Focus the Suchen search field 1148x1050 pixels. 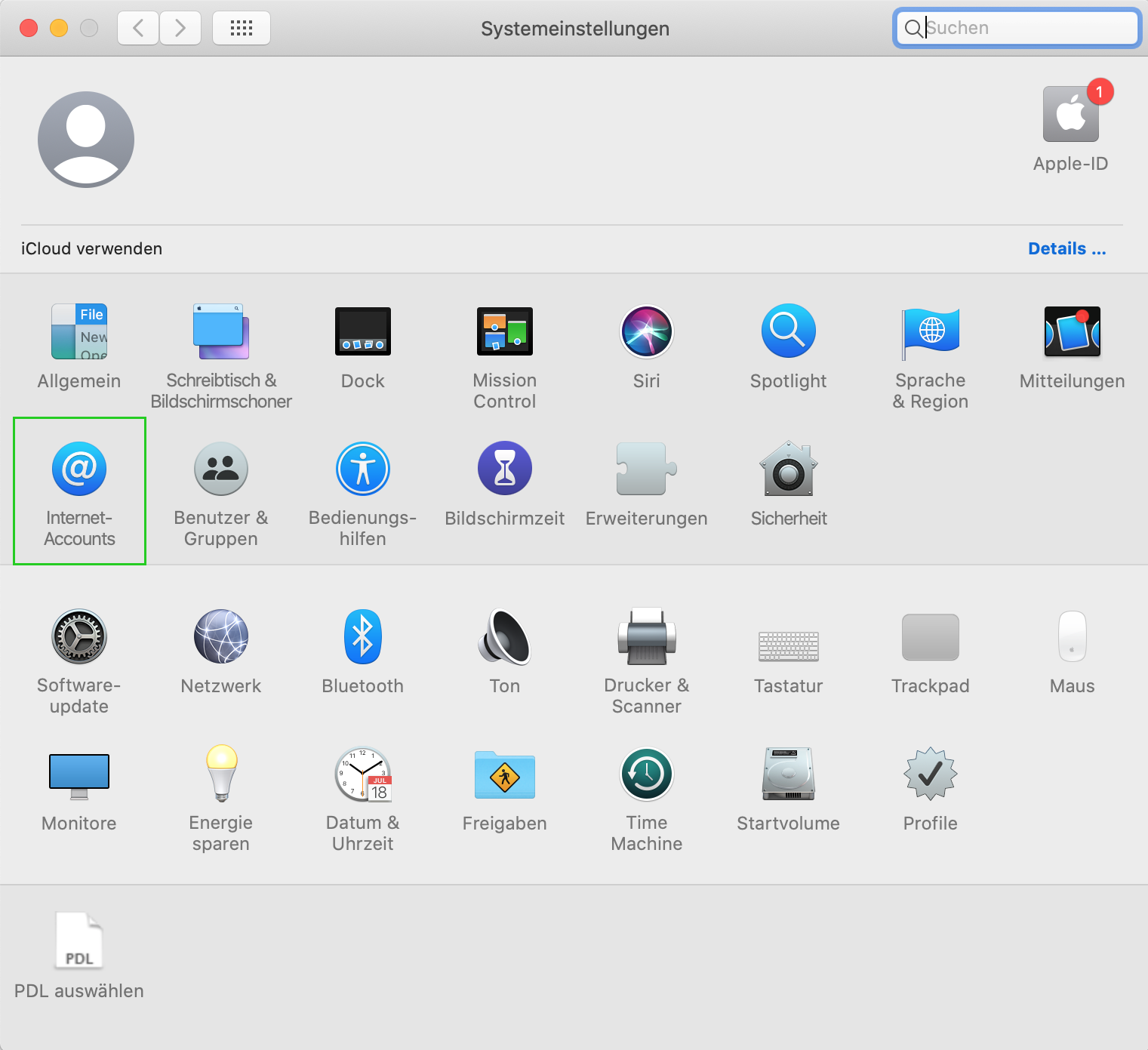click(x=1017, y=28)
